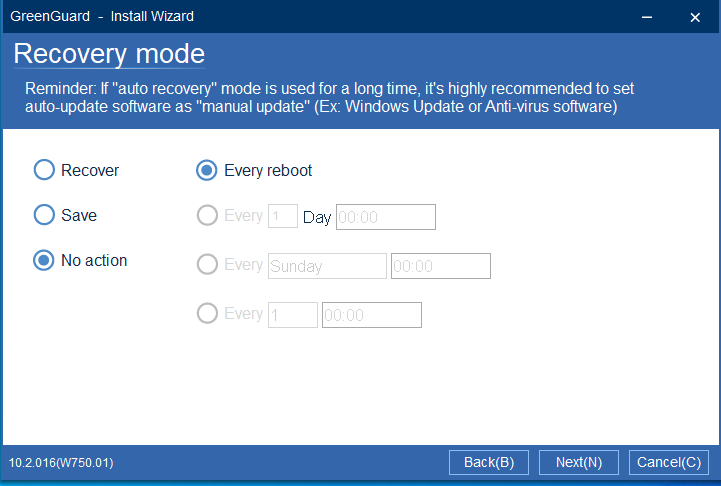Open the Sunday weekday selector
Screen dimensions: 721x486
pyautogui.click(x=327, y=266)
